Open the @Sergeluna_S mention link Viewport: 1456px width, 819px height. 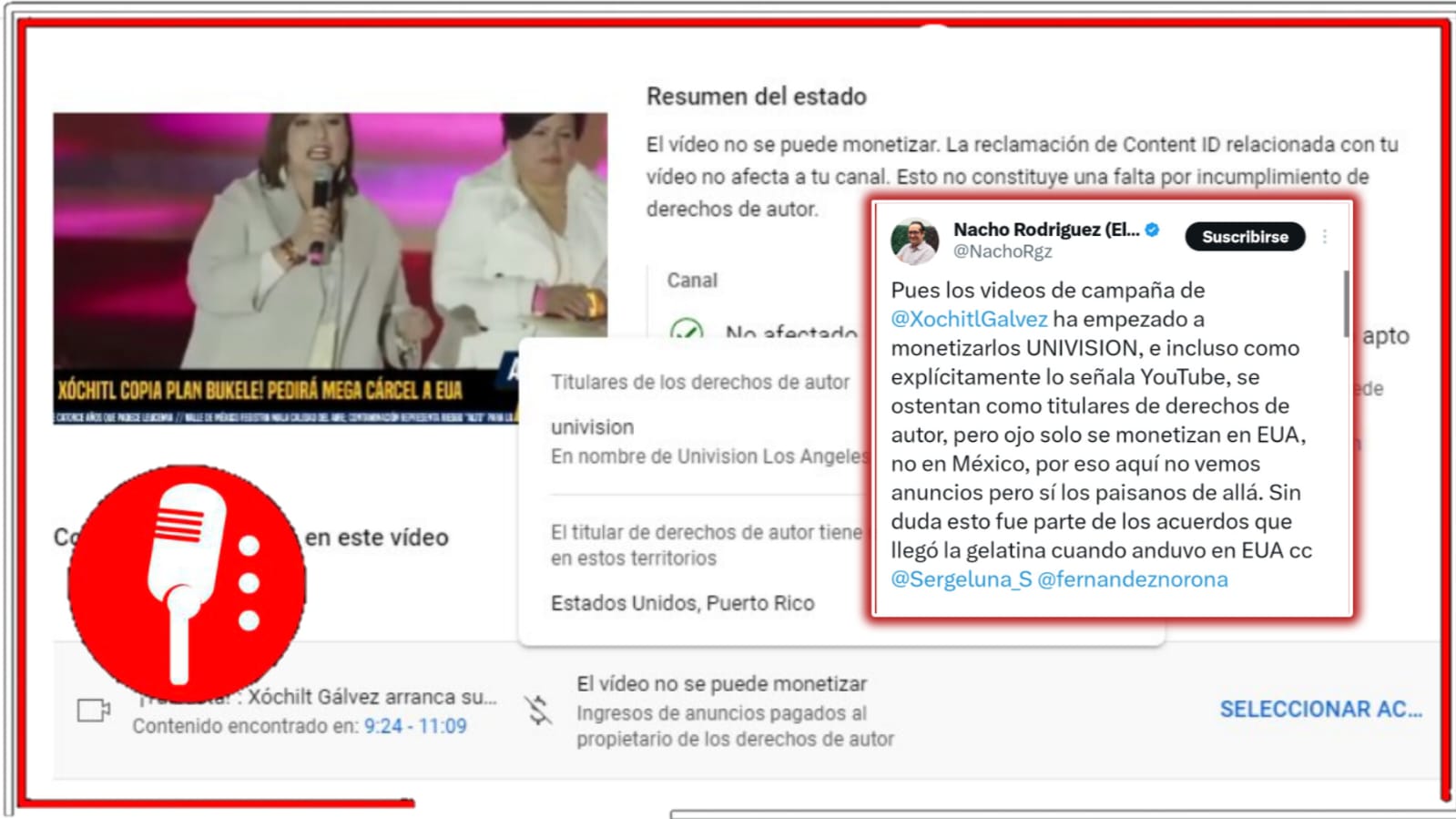click(x=961, y=579)
